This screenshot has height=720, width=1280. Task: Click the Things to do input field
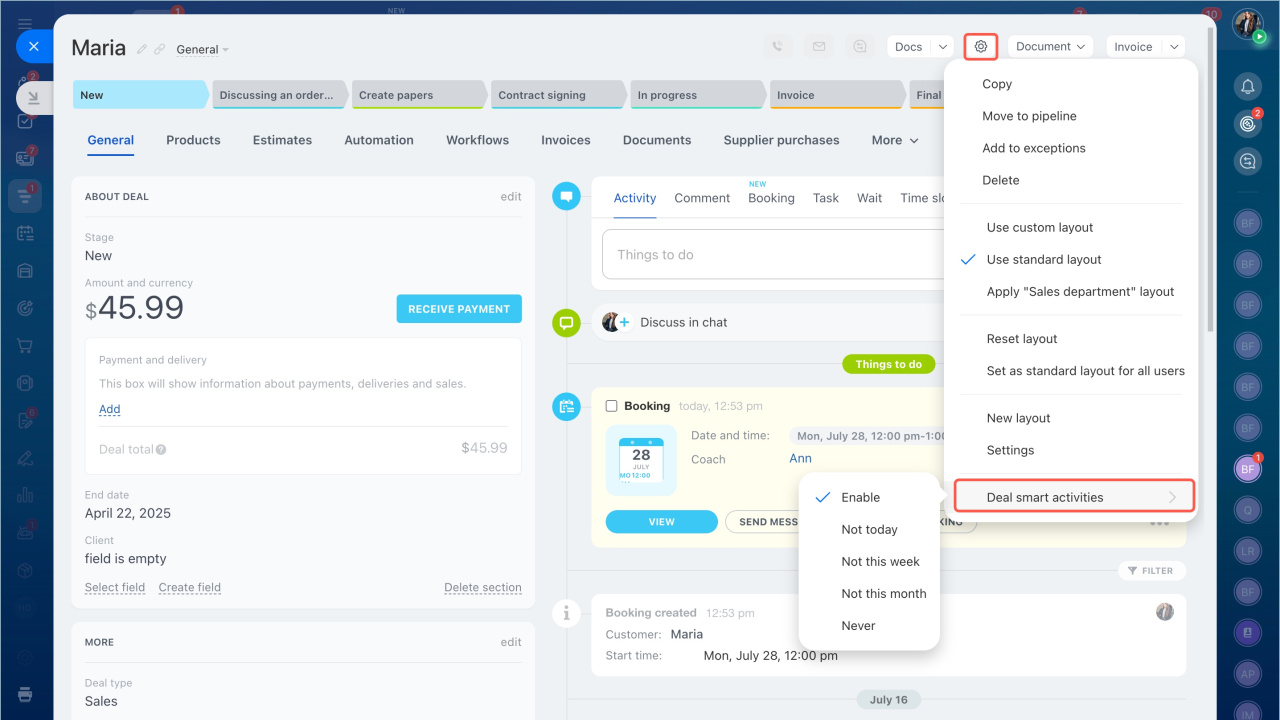(x=770, y=255)
